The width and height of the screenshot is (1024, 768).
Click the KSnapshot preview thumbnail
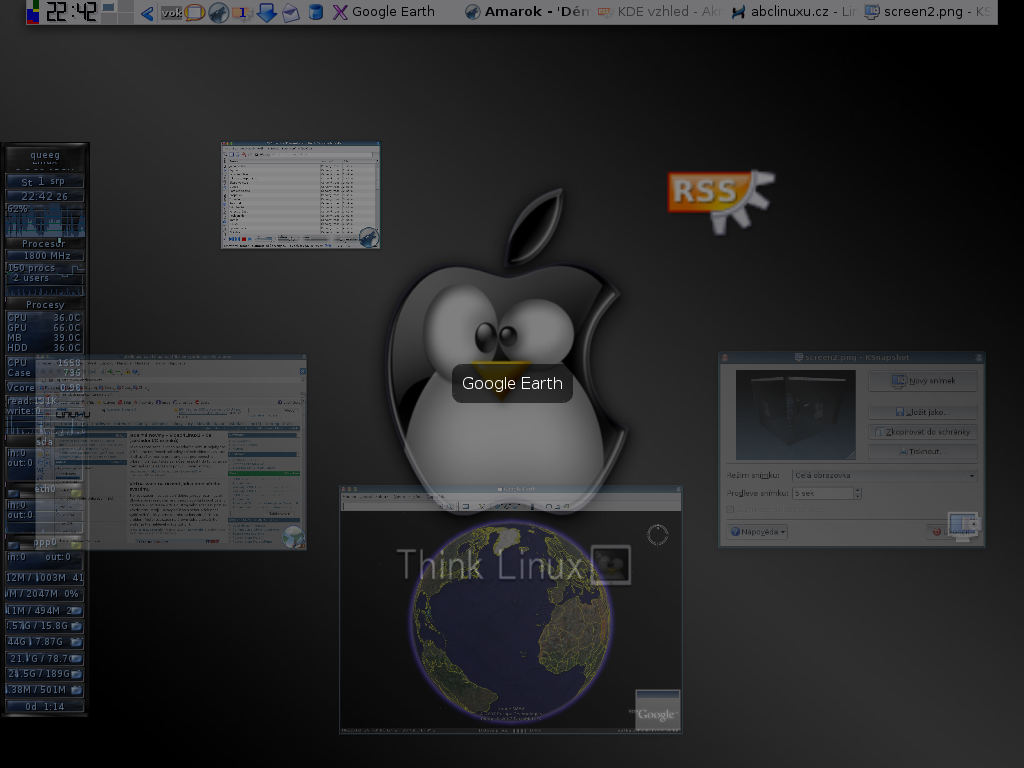pyautogui.click(x=795, y=415)
